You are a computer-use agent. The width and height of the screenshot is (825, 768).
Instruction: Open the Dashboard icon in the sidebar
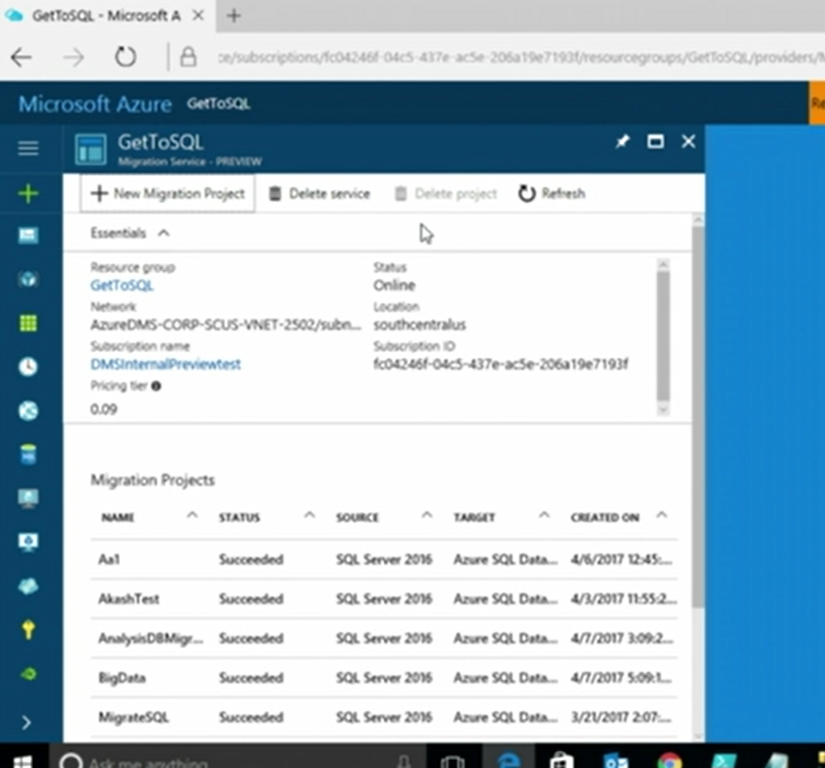pos(28,235)
